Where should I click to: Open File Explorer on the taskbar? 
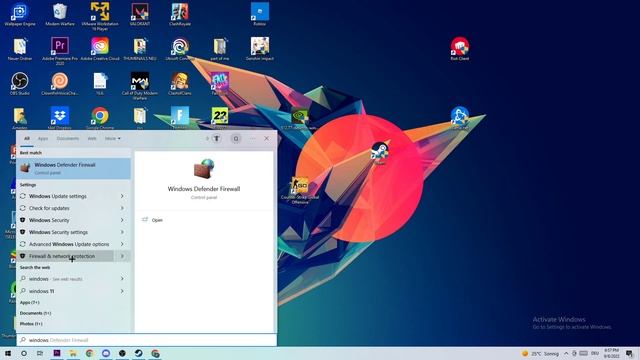tap(73, 353)
